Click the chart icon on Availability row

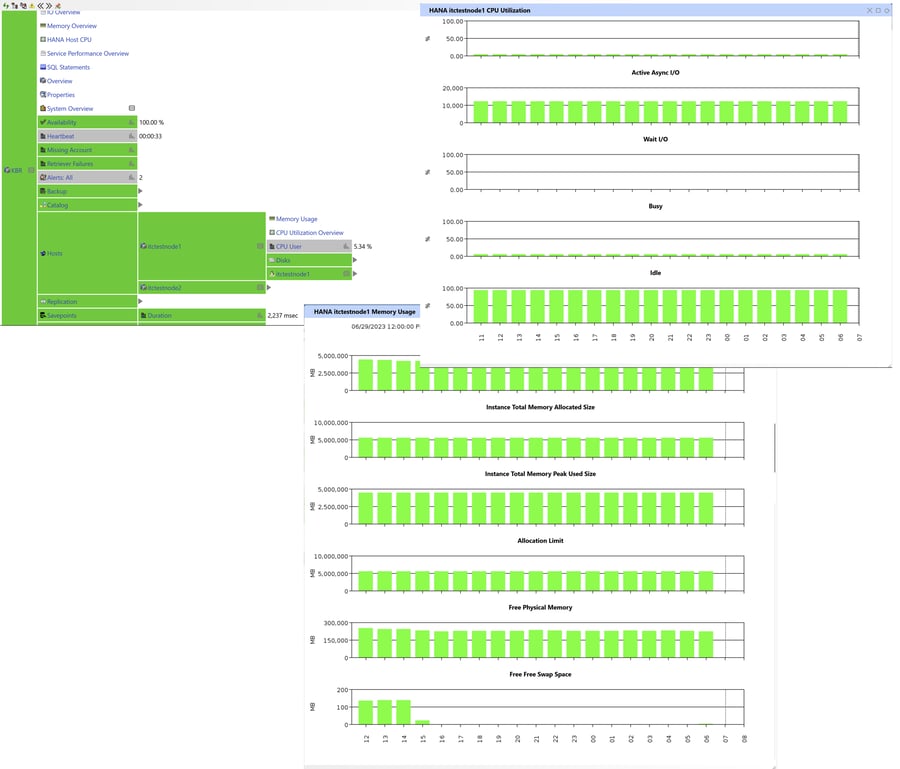click(x=131, y=122)
